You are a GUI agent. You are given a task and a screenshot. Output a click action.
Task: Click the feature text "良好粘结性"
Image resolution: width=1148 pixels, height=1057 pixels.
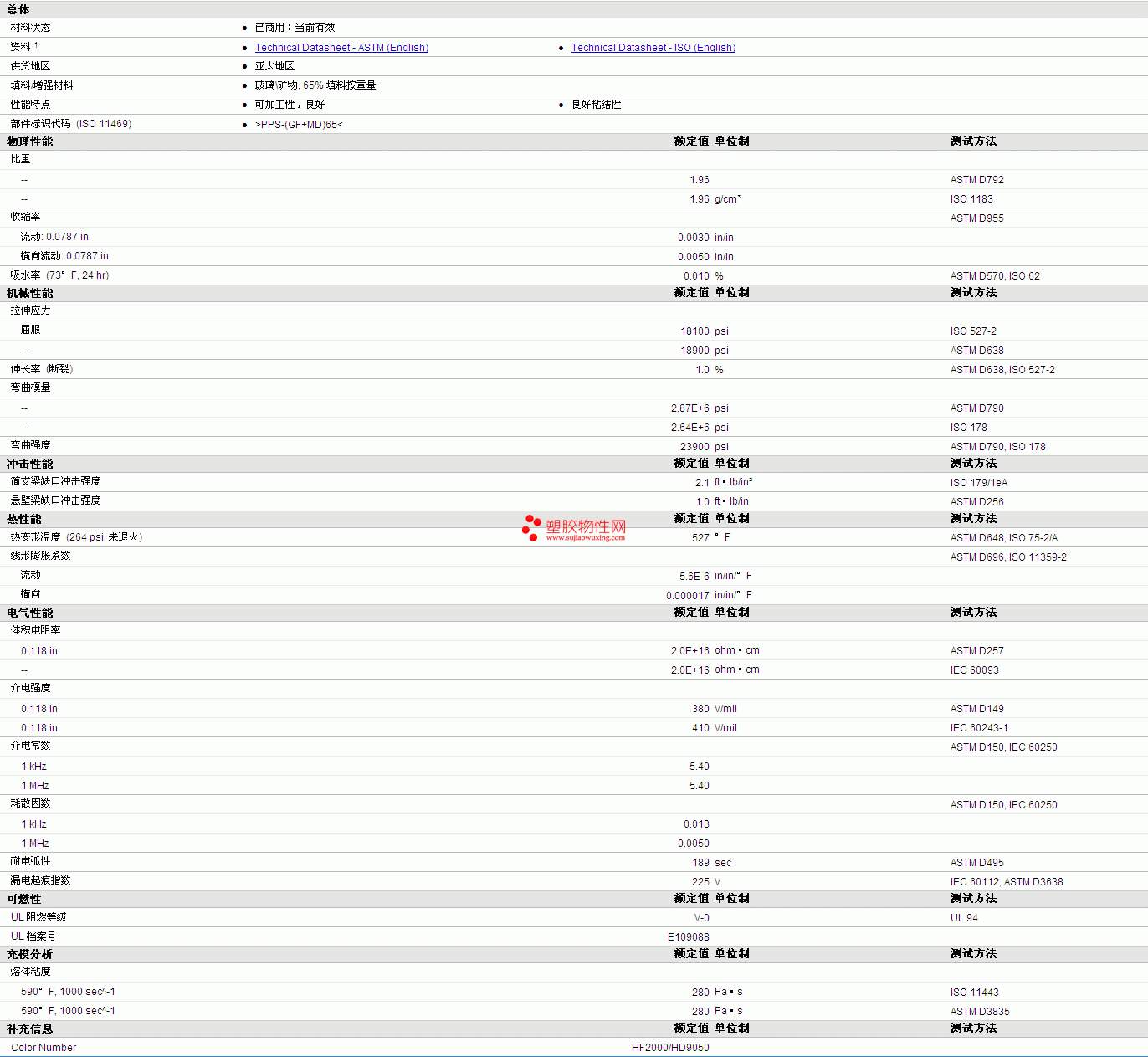pos(597,105)
